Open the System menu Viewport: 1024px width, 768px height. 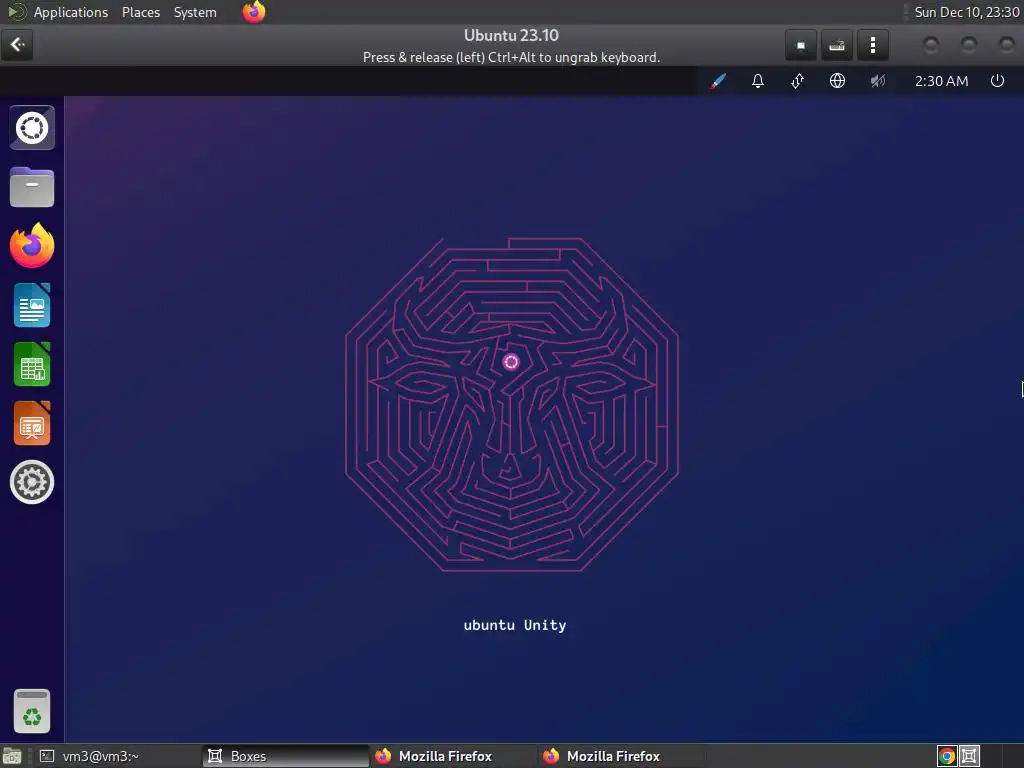195,12
